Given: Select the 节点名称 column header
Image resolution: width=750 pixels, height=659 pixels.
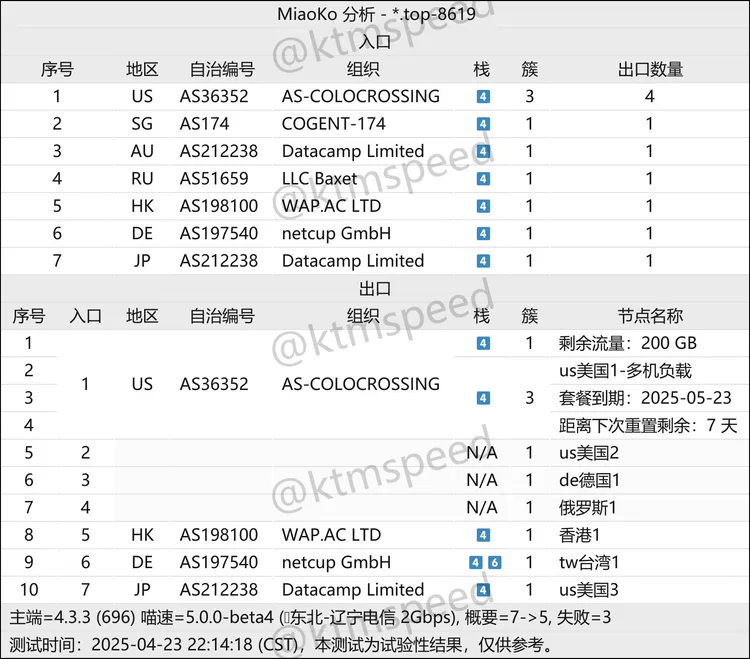Looking at the screenshot, I should (x=650, y=316).
